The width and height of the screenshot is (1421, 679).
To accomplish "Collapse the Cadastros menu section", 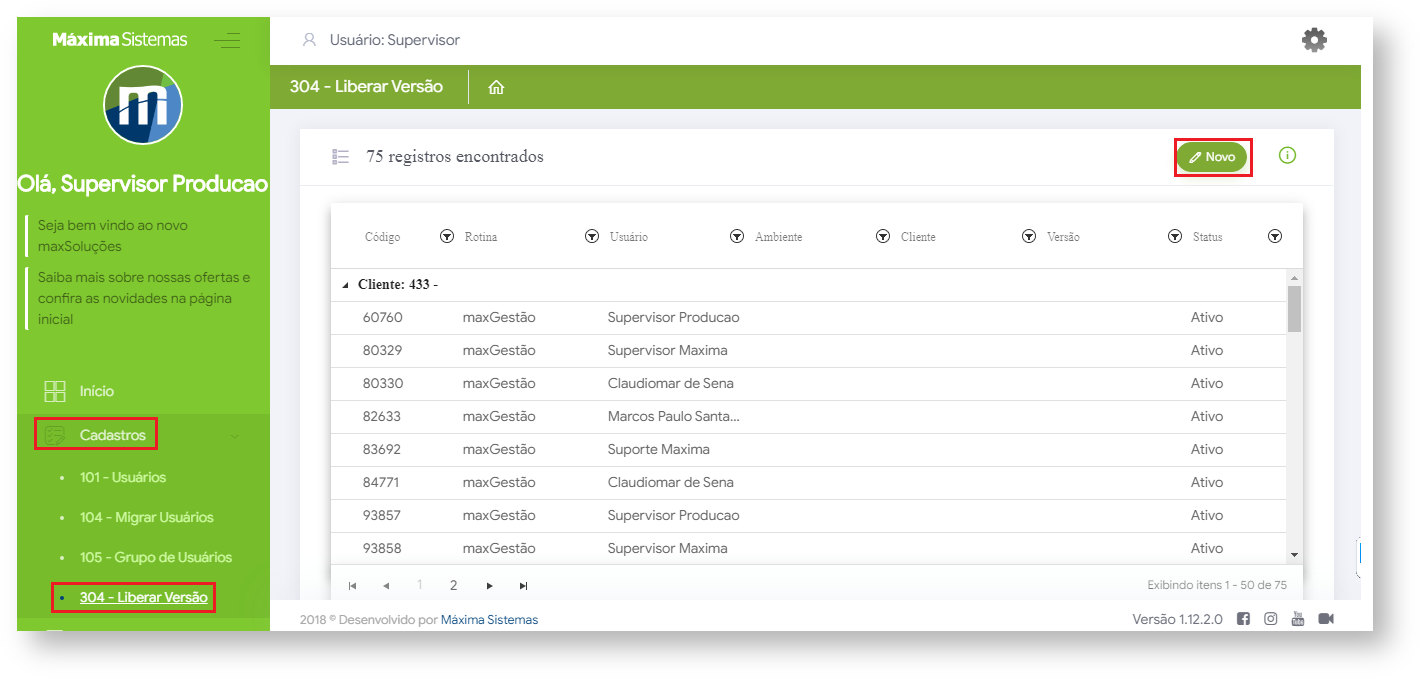I will click(234, 435).
